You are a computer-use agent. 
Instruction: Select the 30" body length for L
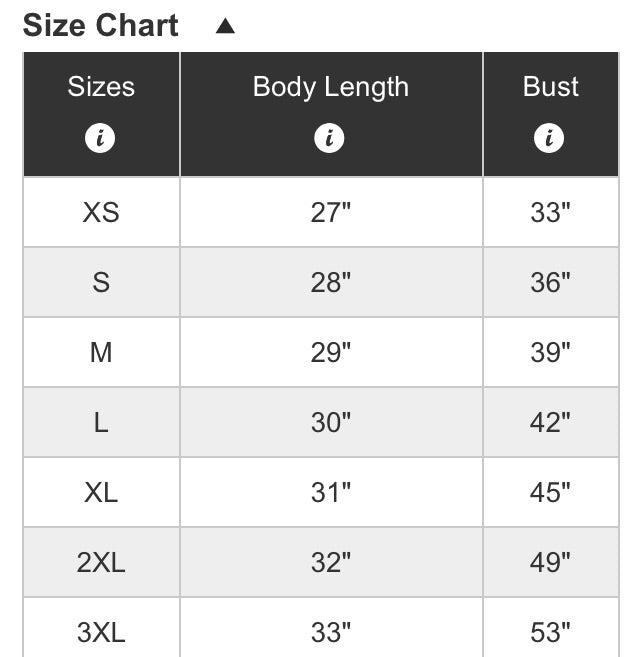point(331,422)
